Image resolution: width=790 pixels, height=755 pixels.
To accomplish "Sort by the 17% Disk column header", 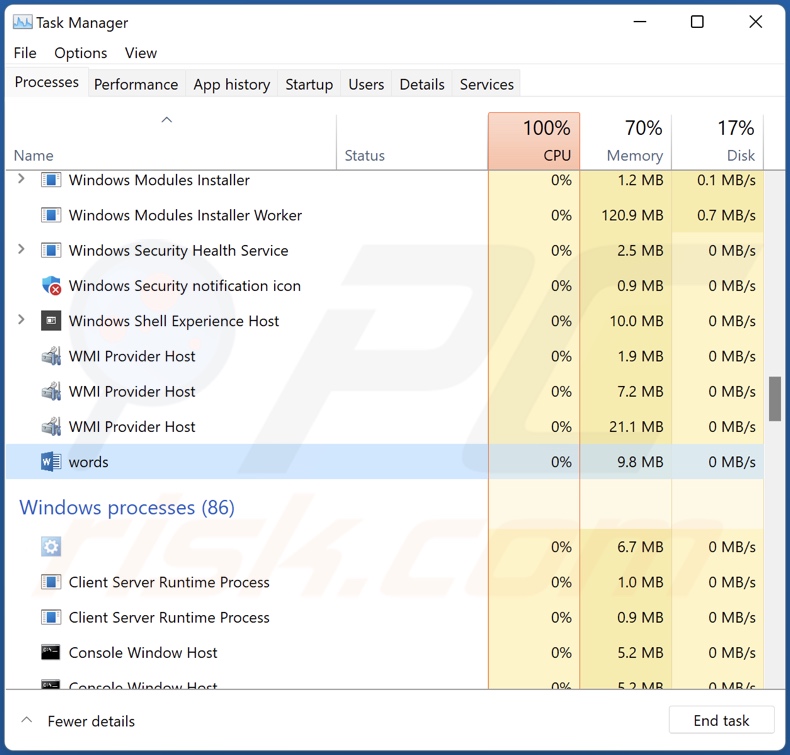I will point(718,141).
